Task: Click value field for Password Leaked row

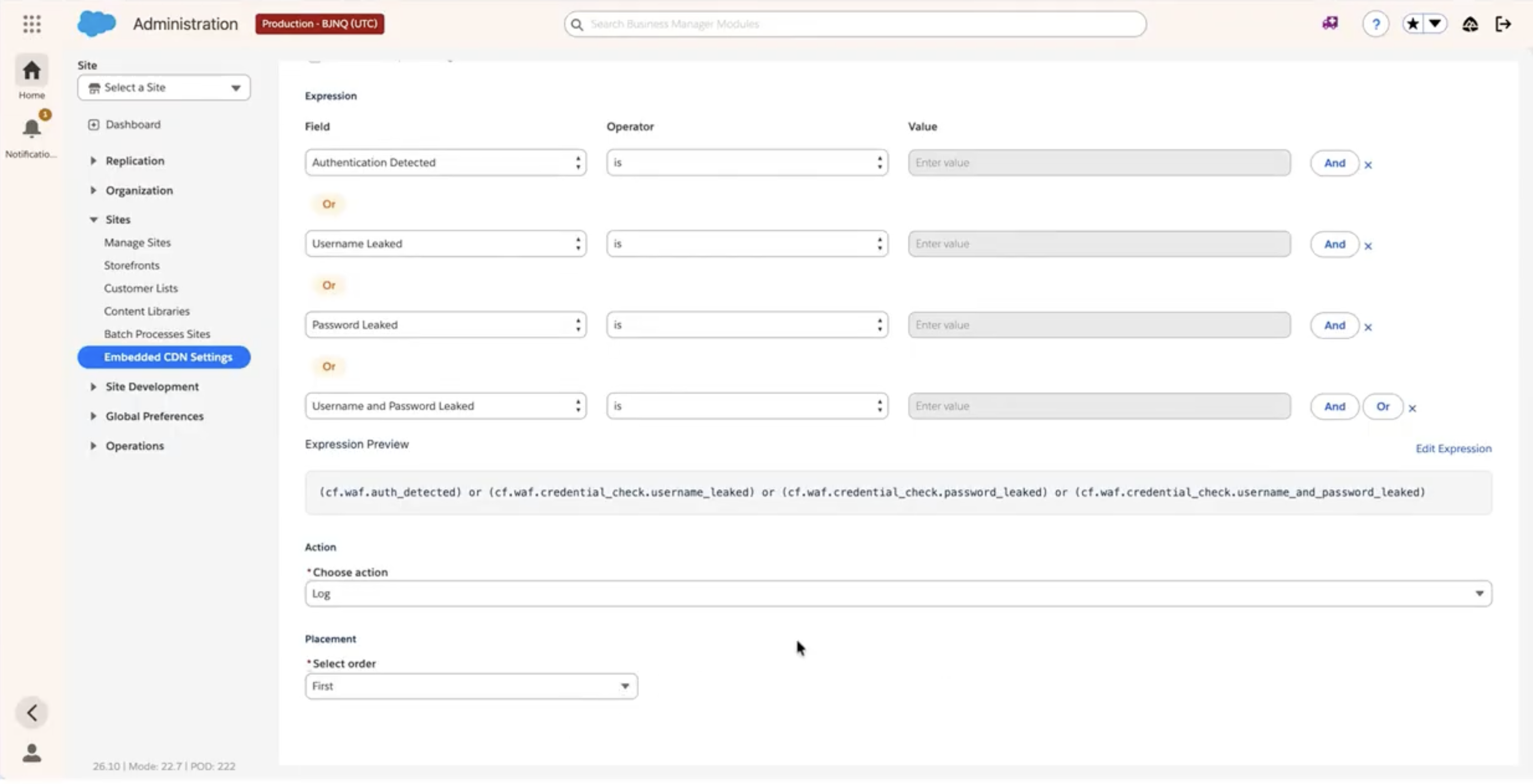Action: pyautogui.click(x=1098, y=325)
